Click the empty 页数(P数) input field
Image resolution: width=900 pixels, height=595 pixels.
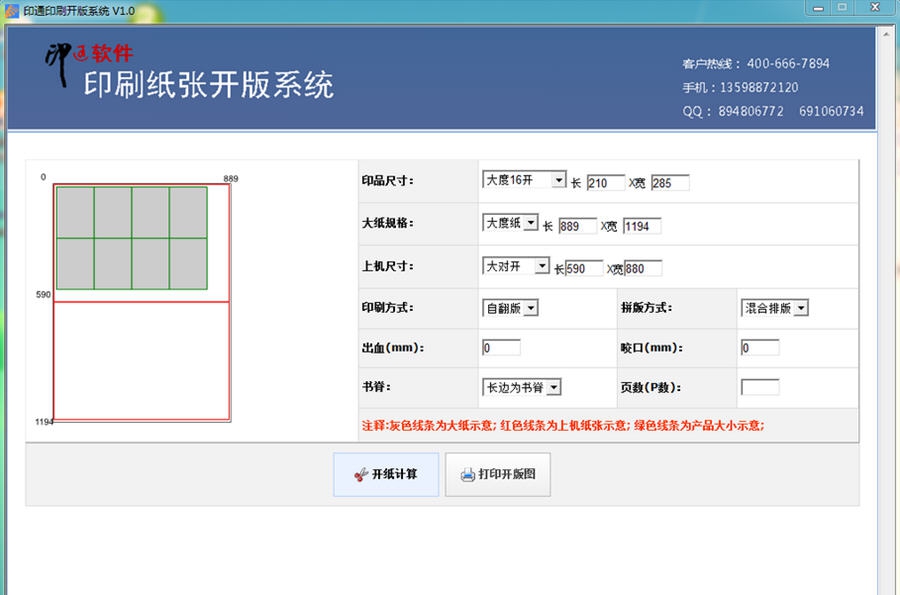[x=759, y=386]
